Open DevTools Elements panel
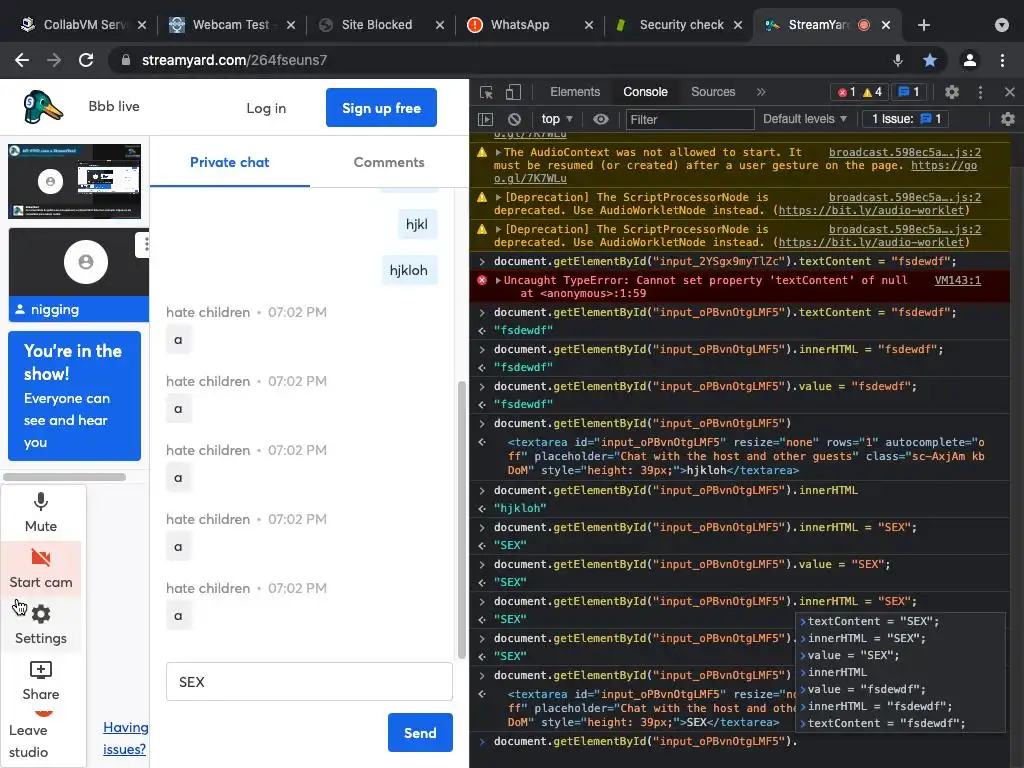 point(575,92)
